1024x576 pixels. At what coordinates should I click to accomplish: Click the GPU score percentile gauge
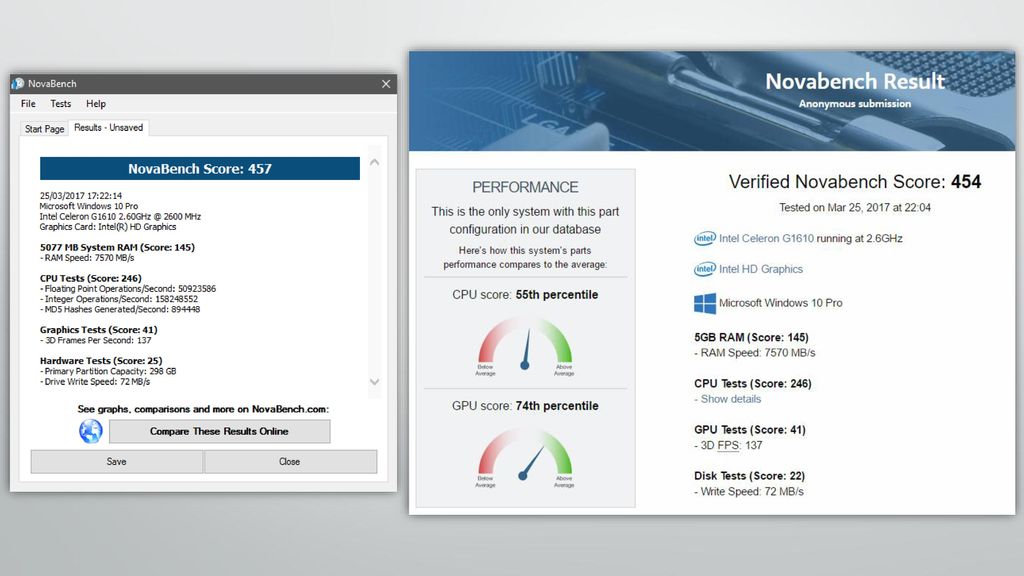(525, 456)
